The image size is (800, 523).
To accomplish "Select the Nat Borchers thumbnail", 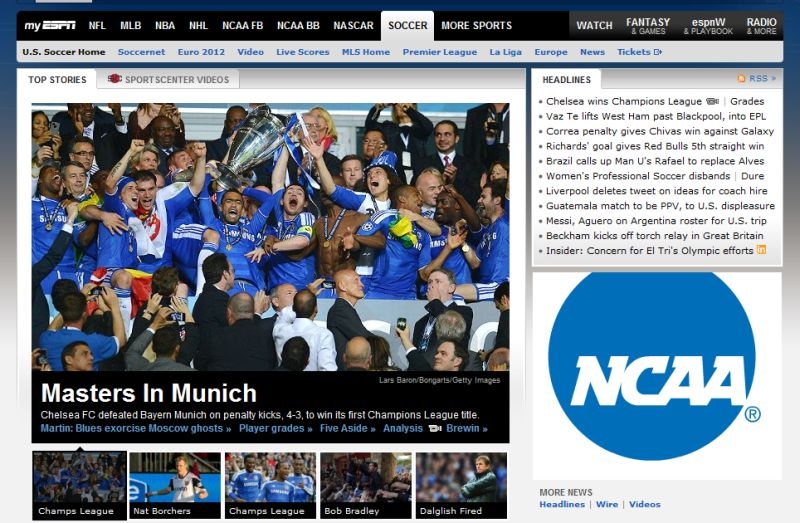I will point(175,485).
